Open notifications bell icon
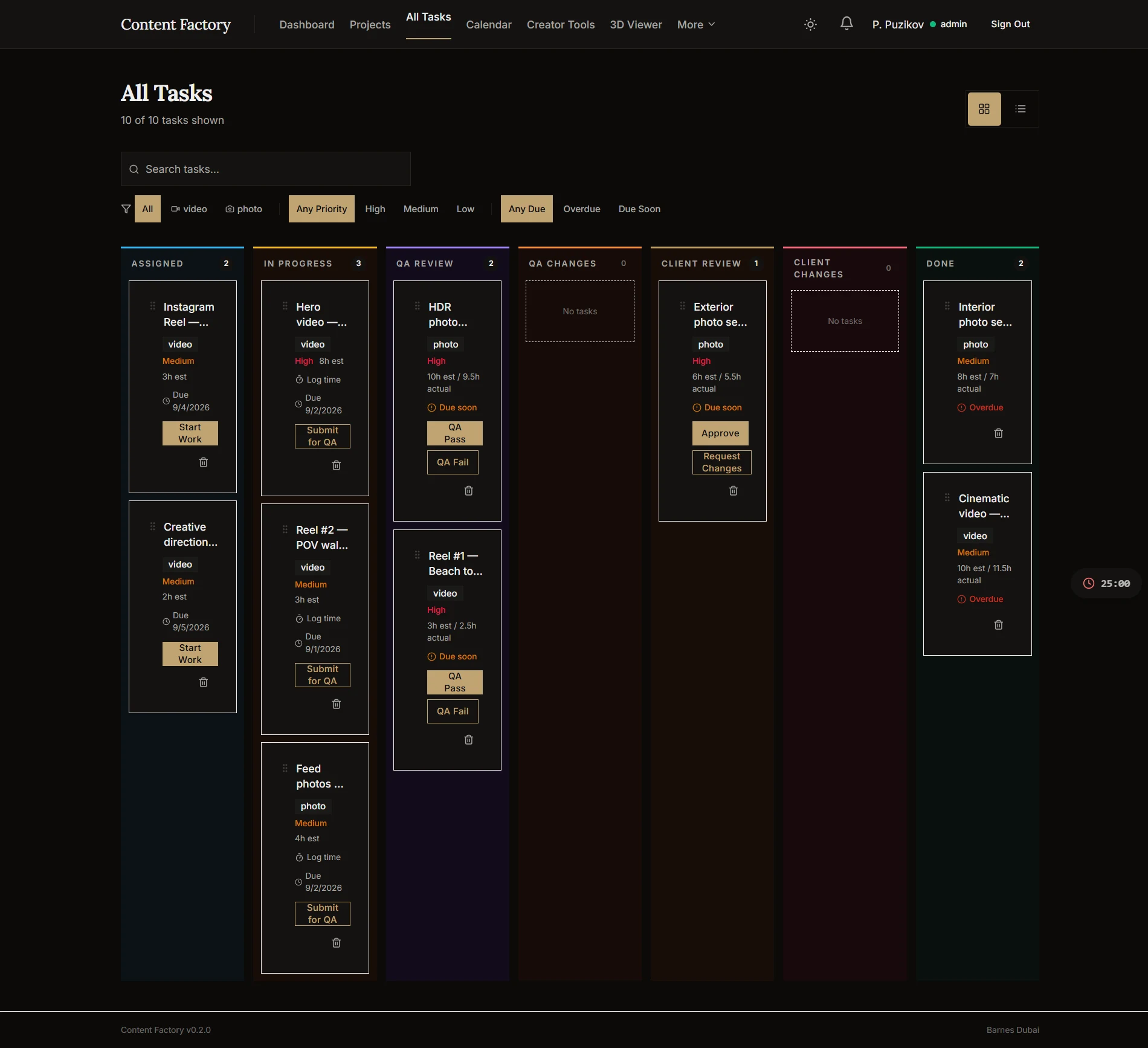Image resolution: width=1148 pixels, height=1048 pixels. click(846, 24)
